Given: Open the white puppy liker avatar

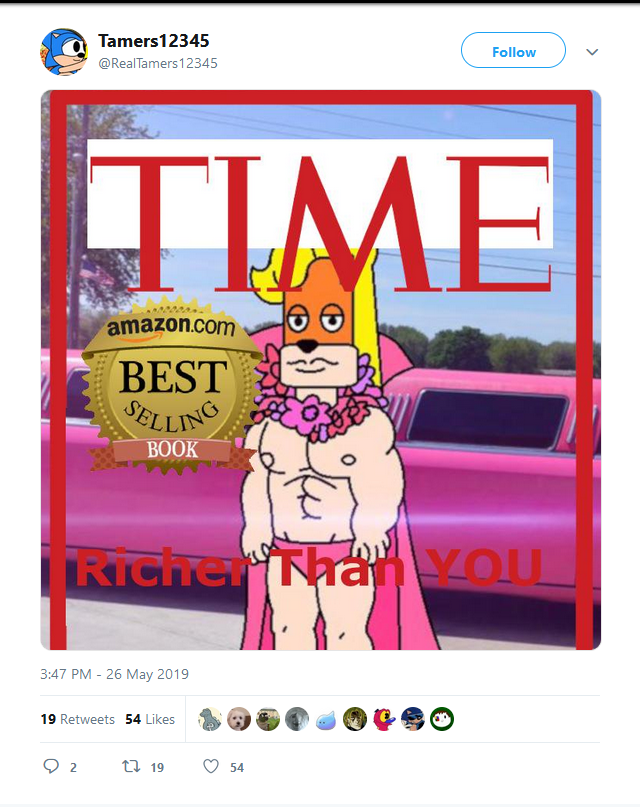Looking at the screenshot, I should [239, 719].
